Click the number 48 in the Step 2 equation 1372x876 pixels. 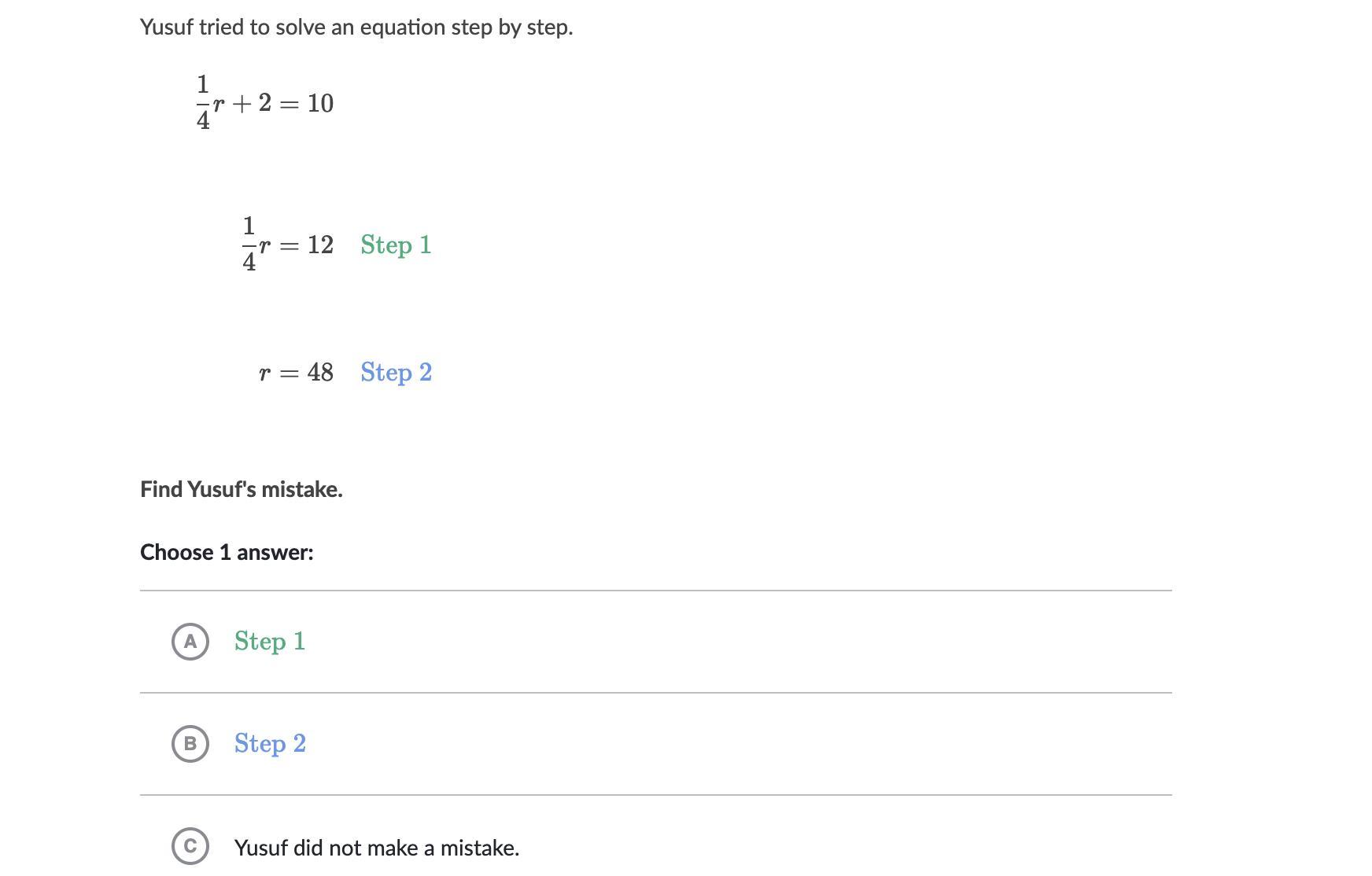[x=320, y=373]
